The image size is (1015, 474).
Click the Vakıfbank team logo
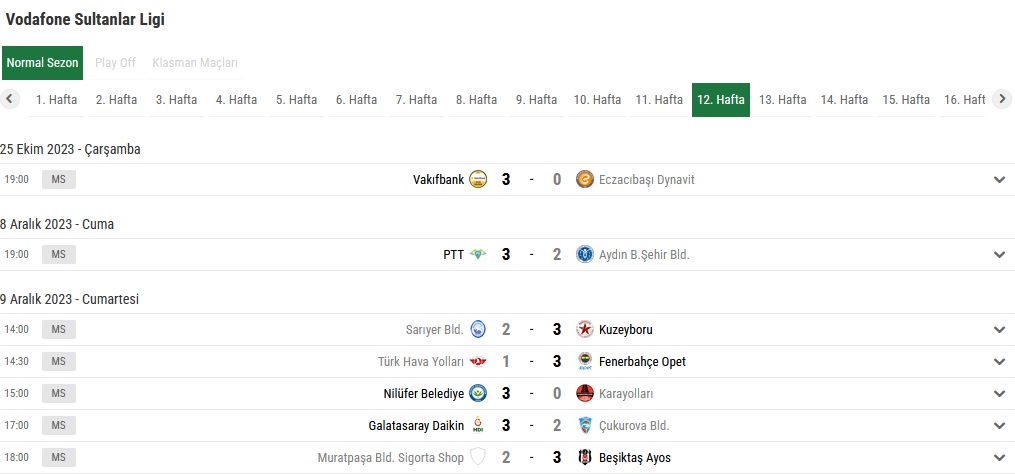(478, 179)
